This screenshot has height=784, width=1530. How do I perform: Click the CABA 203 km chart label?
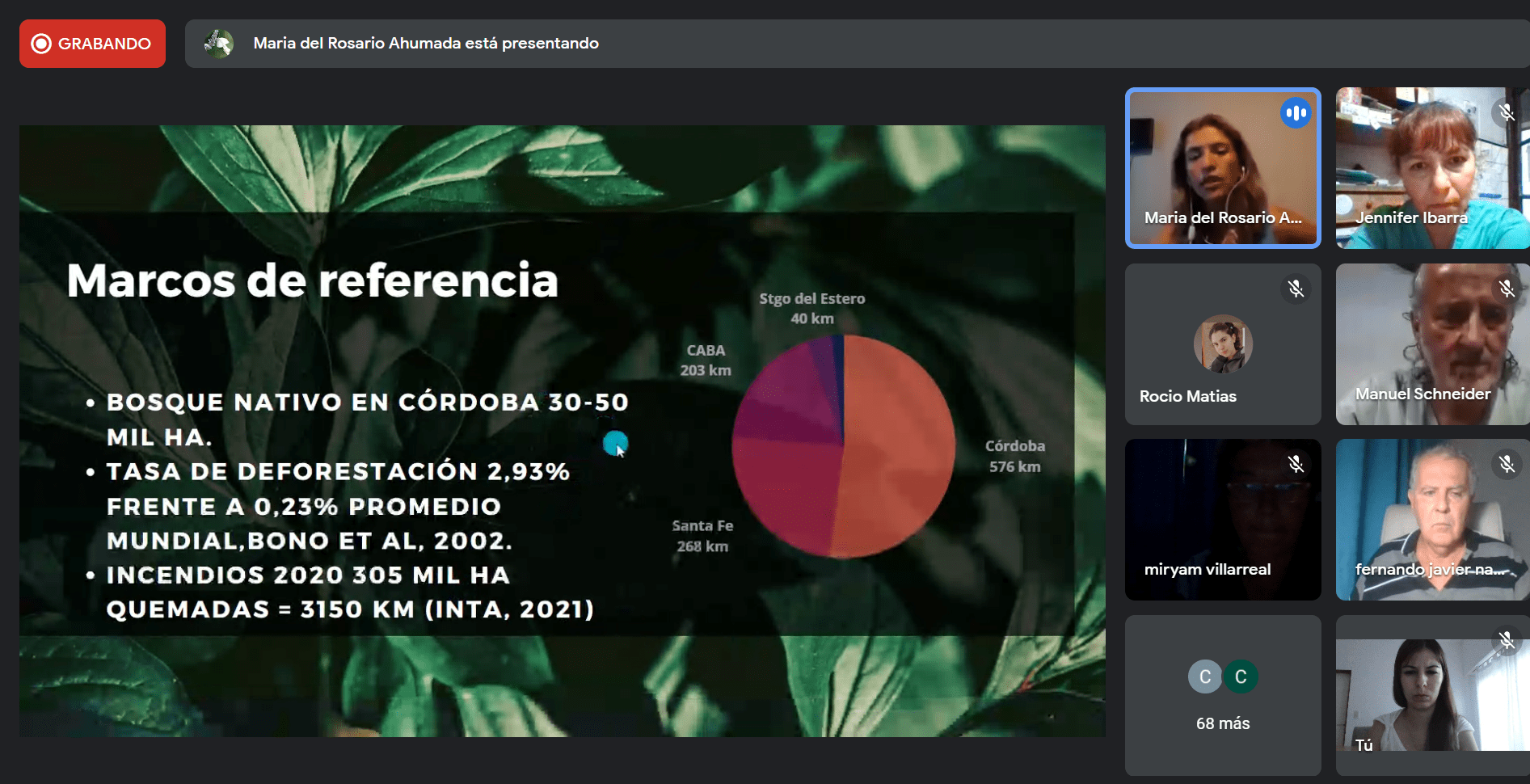tap(706, 360)
